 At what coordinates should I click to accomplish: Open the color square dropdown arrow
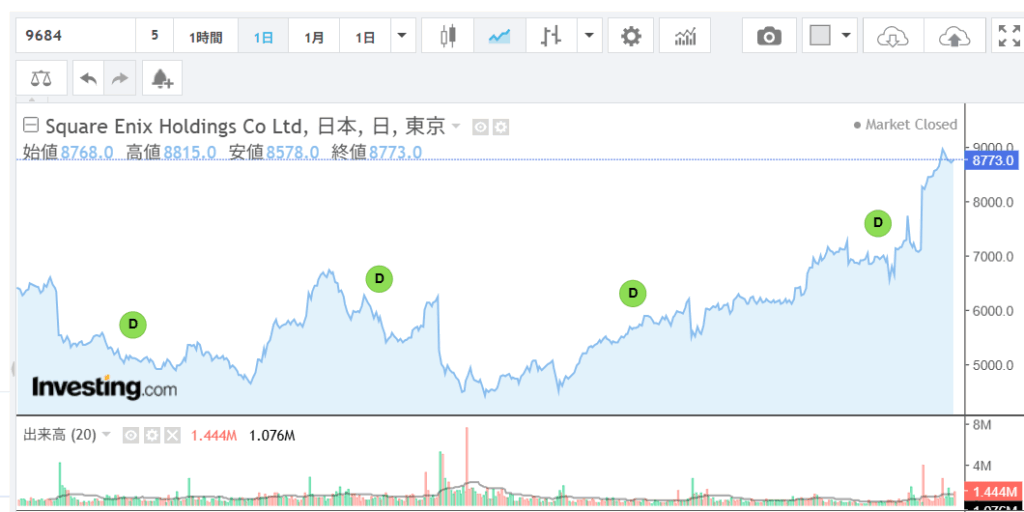tap(847, 36)
